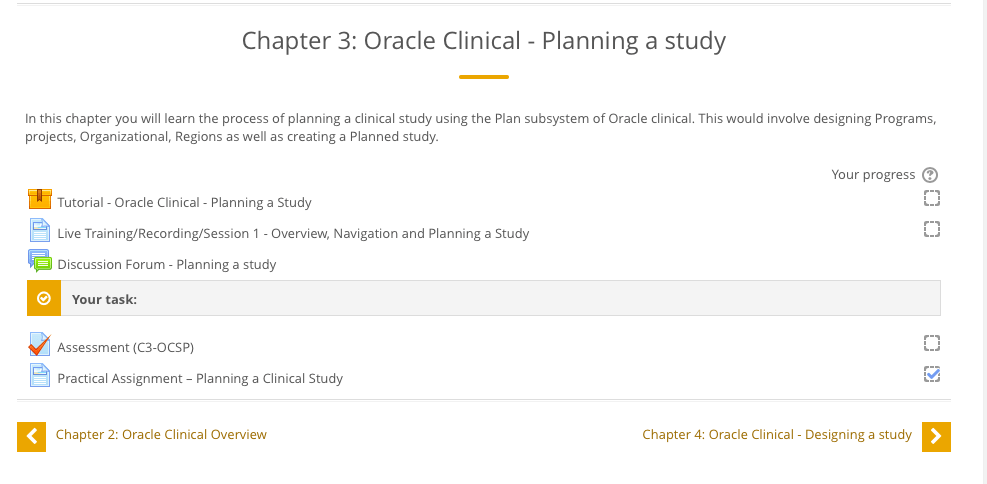The height and width of the screenshot is (484, 987).
Task: Check the Assessment (C3-OCSP) completion box
Action: click(x=932, y=343)
